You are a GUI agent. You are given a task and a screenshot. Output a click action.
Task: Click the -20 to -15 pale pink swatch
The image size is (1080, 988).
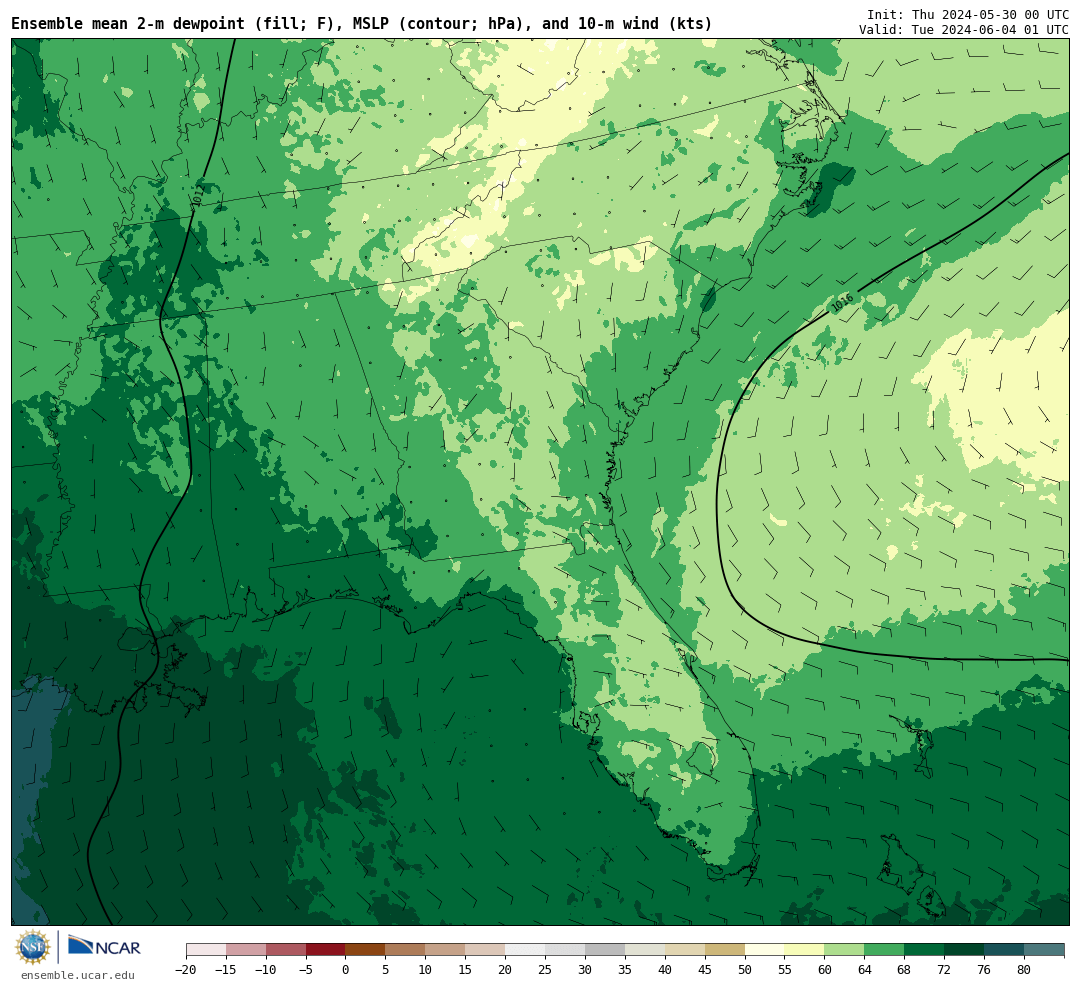tap(205, 950)
